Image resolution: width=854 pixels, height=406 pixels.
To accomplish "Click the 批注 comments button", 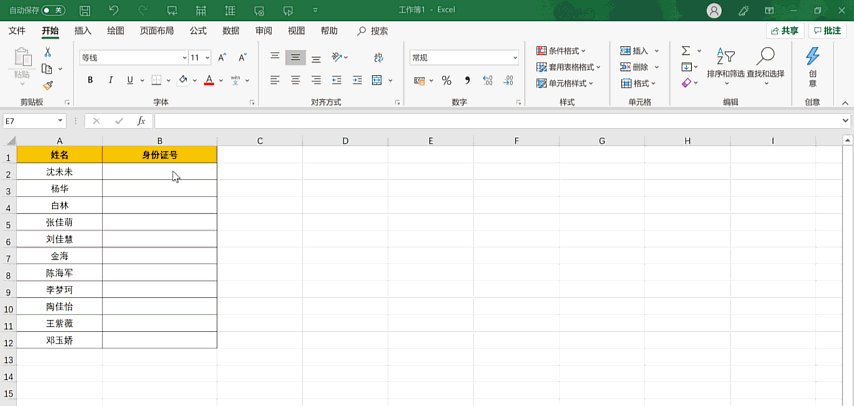I will click(x=827, y=31).
